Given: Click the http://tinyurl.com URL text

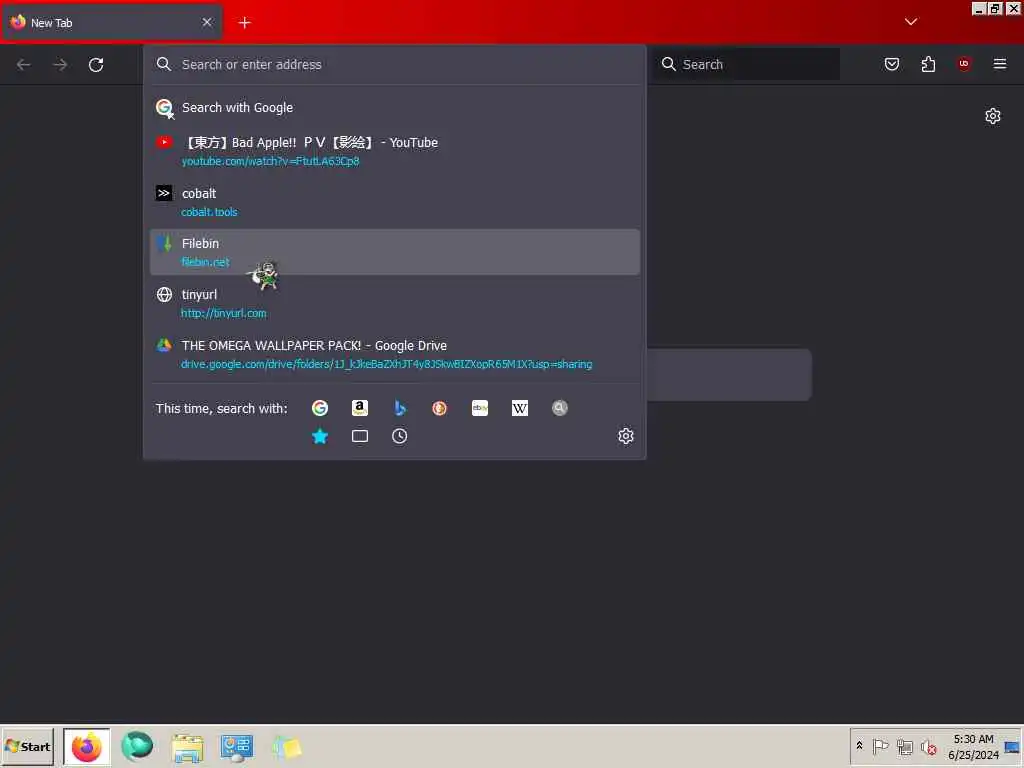Looking at the screenshot, I should coord(223,313).
